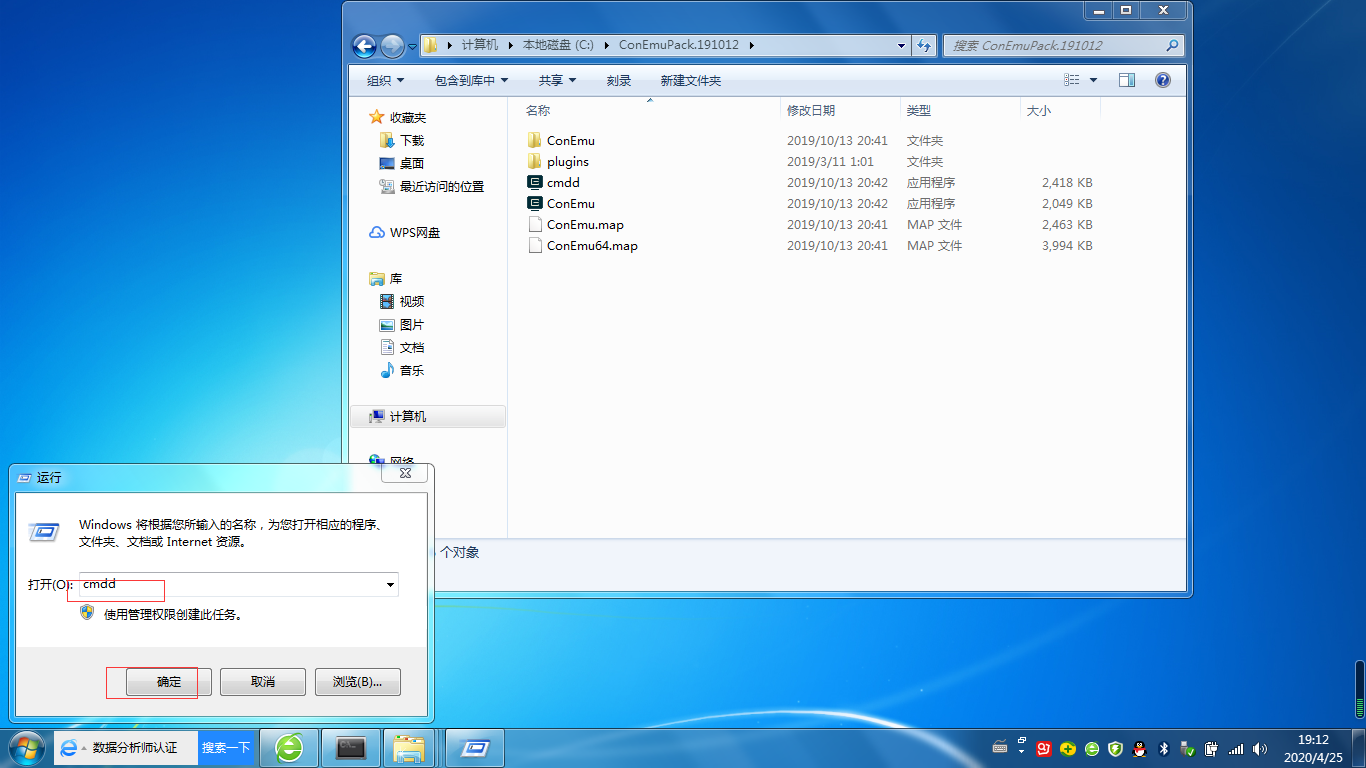Expand breadcrumb arrow after 计算机
The height and width of the screenshot is (768, 1366).
[x=509, y=45]
